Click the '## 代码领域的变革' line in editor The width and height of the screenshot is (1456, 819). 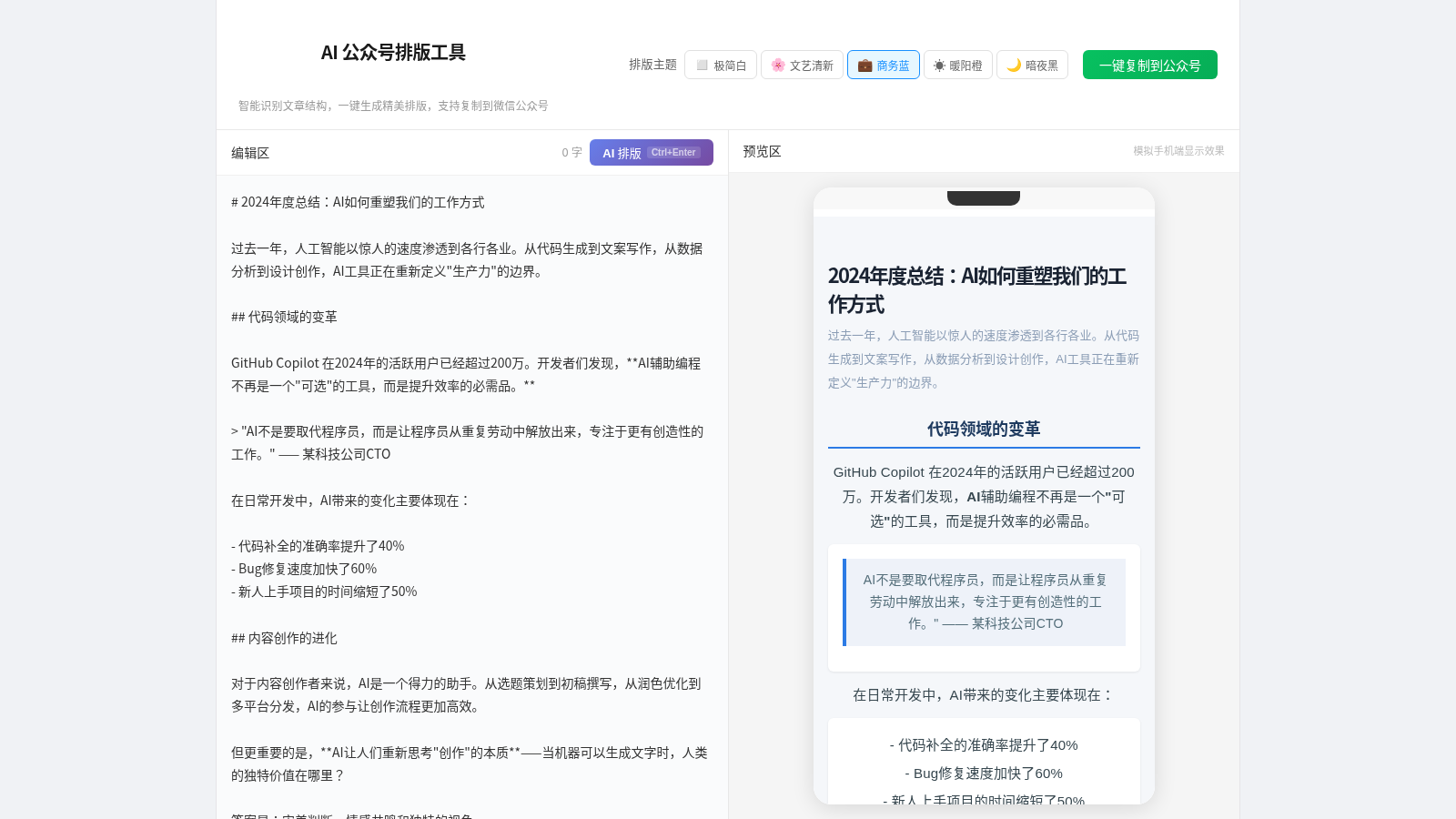(284, 317)
